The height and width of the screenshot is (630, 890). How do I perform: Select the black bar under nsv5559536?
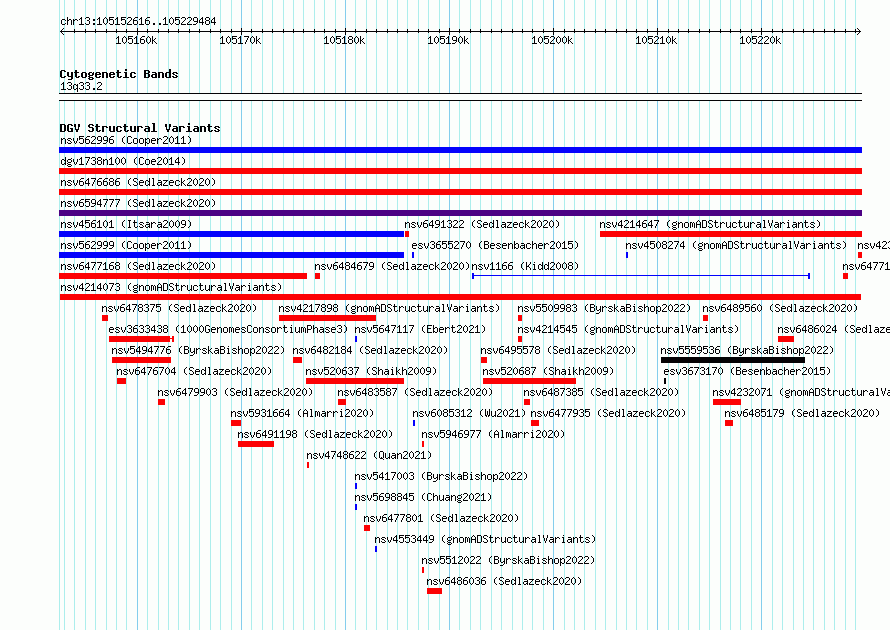(x=733, y=360)
